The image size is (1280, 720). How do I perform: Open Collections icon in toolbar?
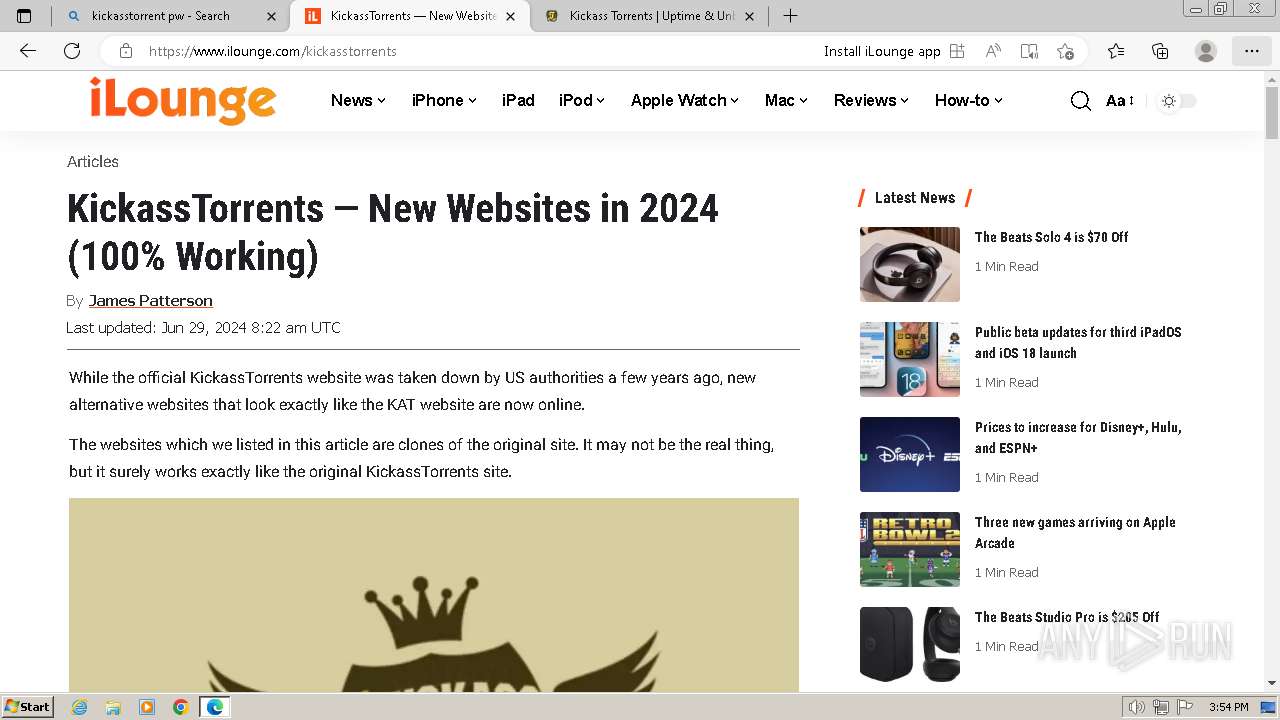(x=1160, y=51)
